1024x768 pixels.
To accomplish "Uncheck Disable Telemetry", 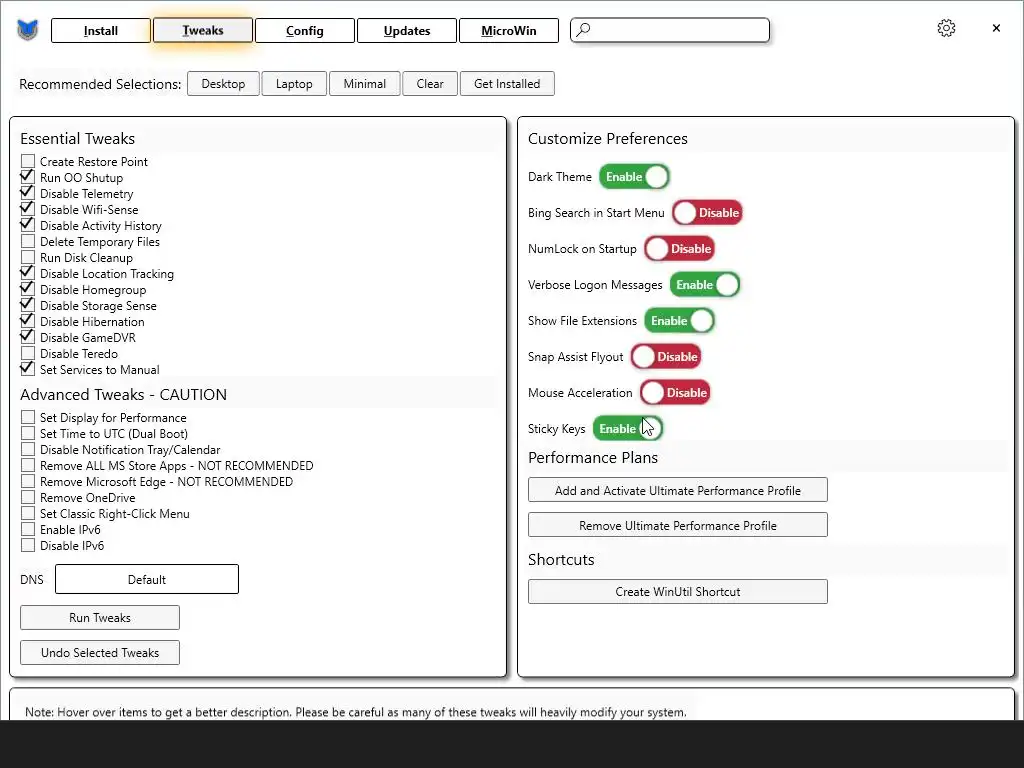I will (27, 193).
